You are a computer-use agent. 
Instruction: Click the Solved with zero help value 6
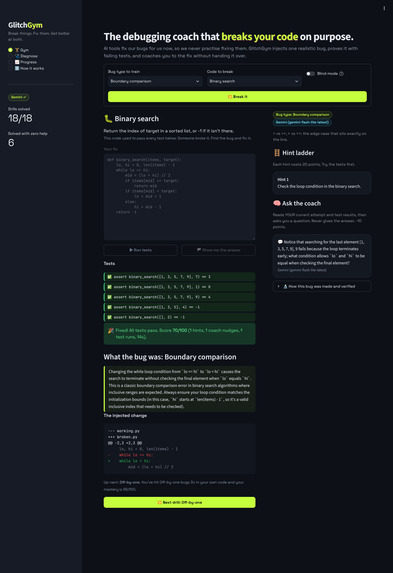pos(11,143)
